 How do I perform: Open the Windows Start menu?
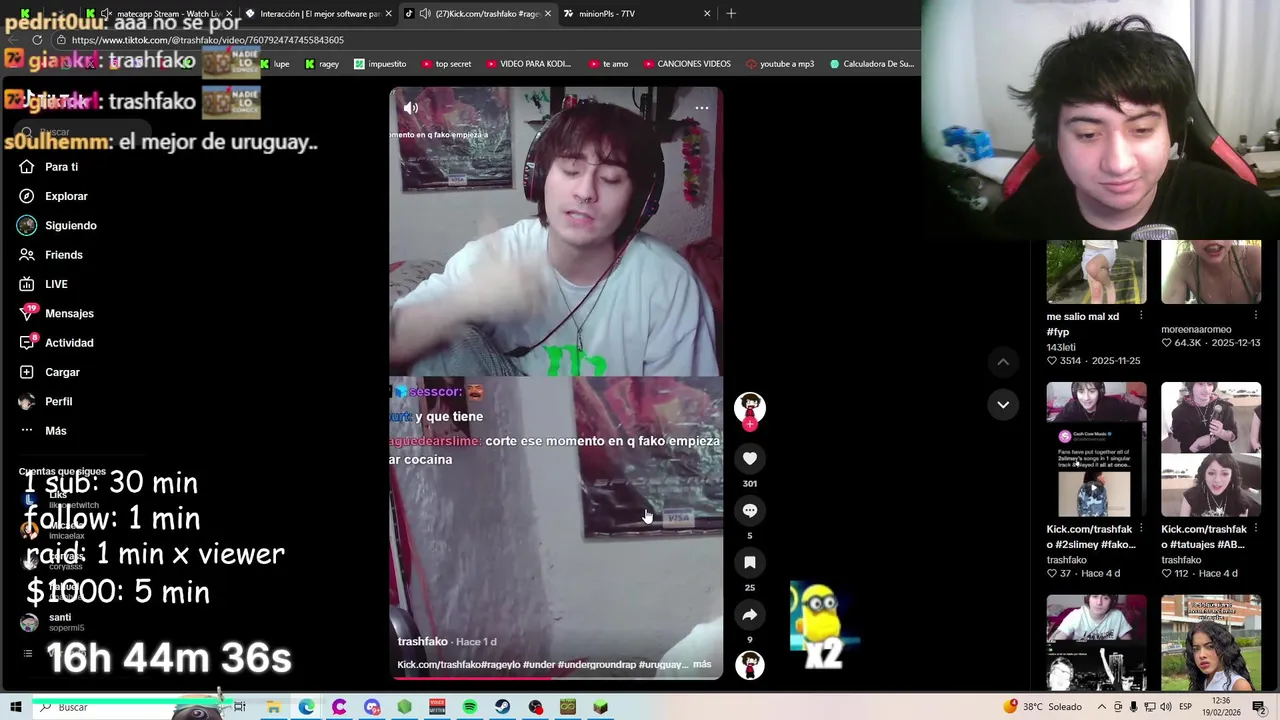(15, 707)
